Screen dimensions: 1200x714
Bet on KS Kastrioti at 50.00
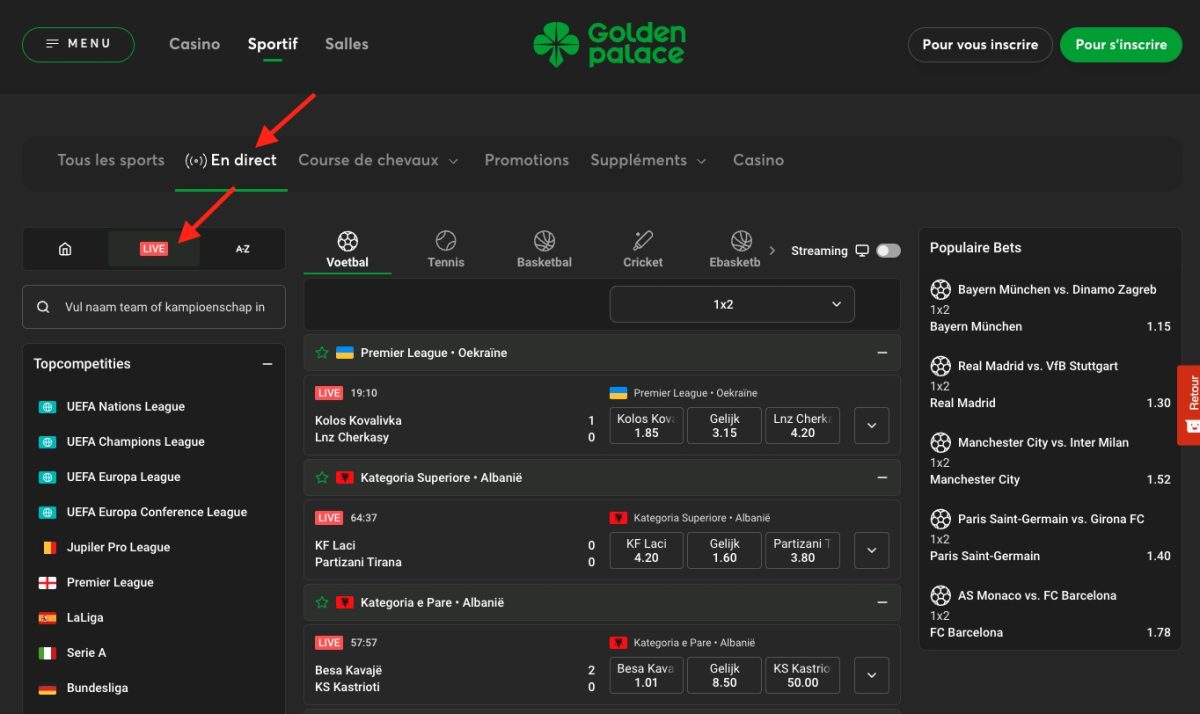[803, 675]
